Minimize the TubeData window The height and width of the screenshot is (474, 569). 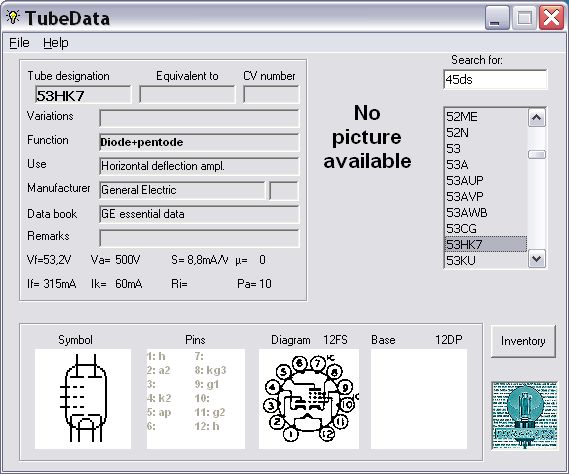pyautogui.click(x=497, y=17)
